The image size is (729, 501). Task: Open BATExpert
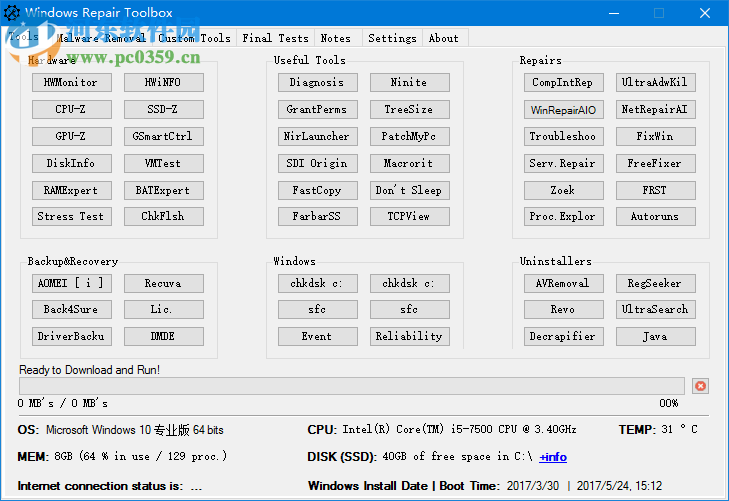pyautogui.click(x=164, y=190)
